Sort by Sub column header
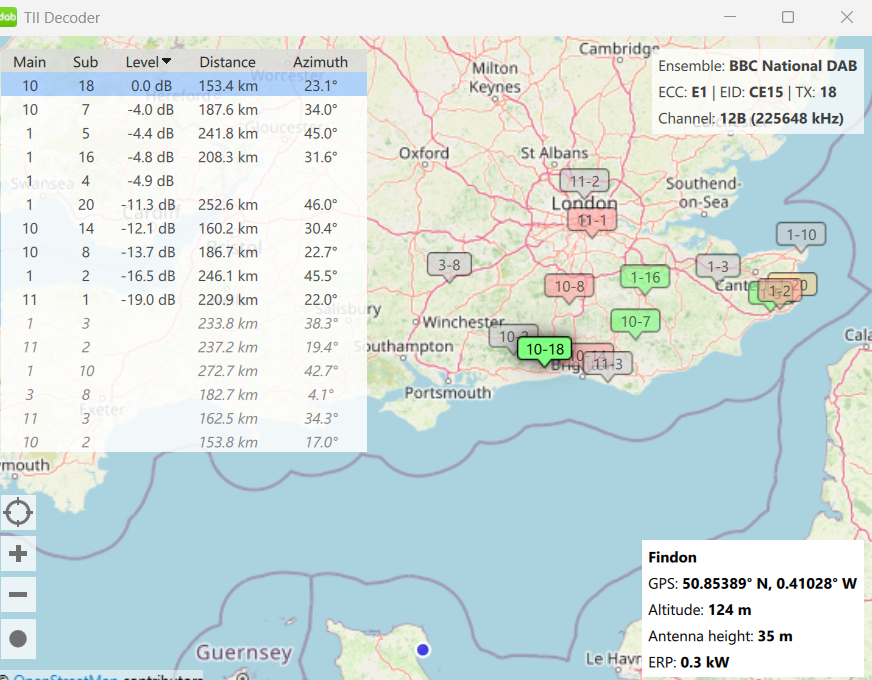The width and height of the screenshot is (872, 680). (x=85, y=62)
